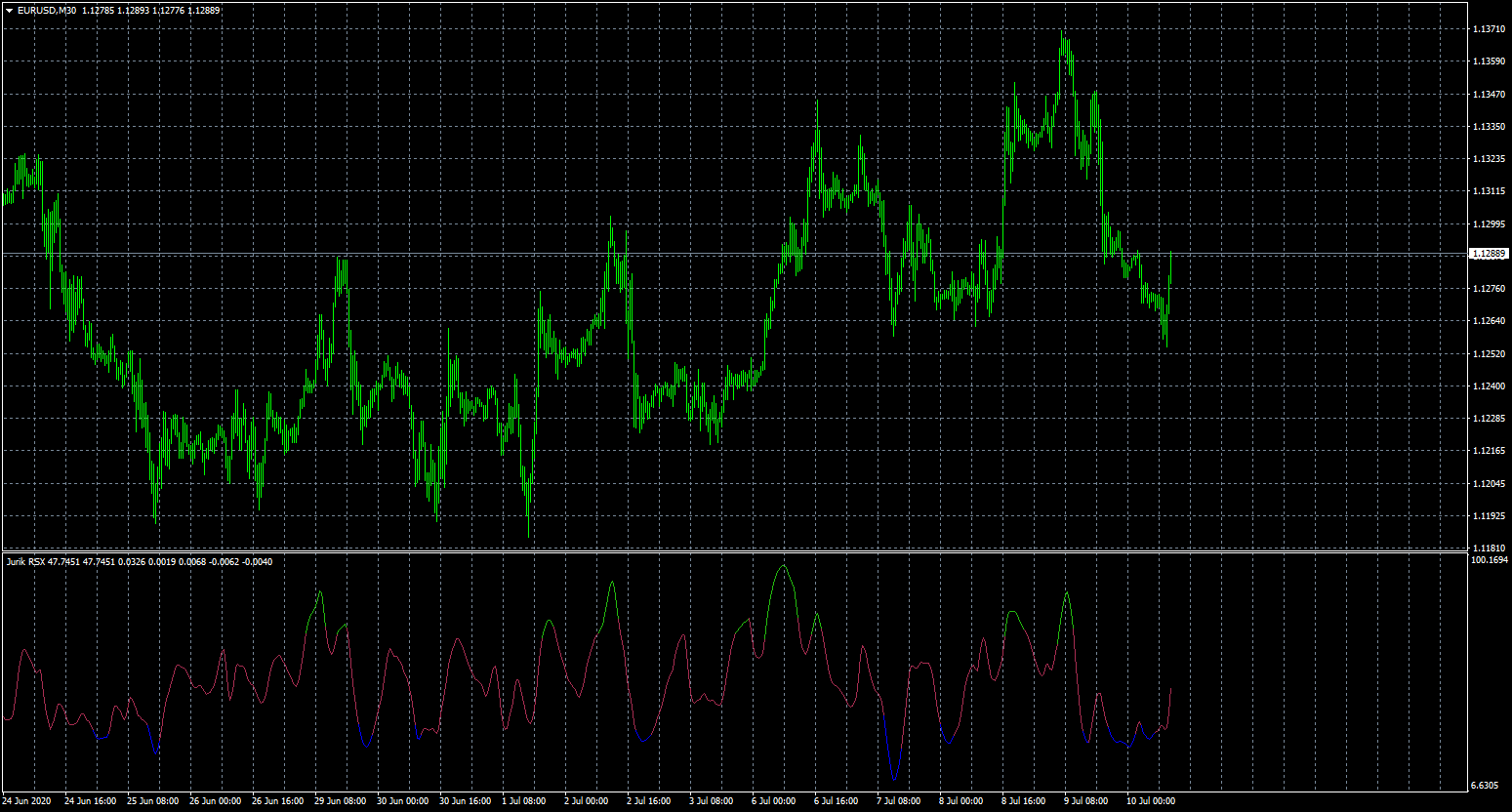Select the Jurik RSX indicator label
Screen dimensions: 1512x812
pyautogui.click(x=25, y=561)
